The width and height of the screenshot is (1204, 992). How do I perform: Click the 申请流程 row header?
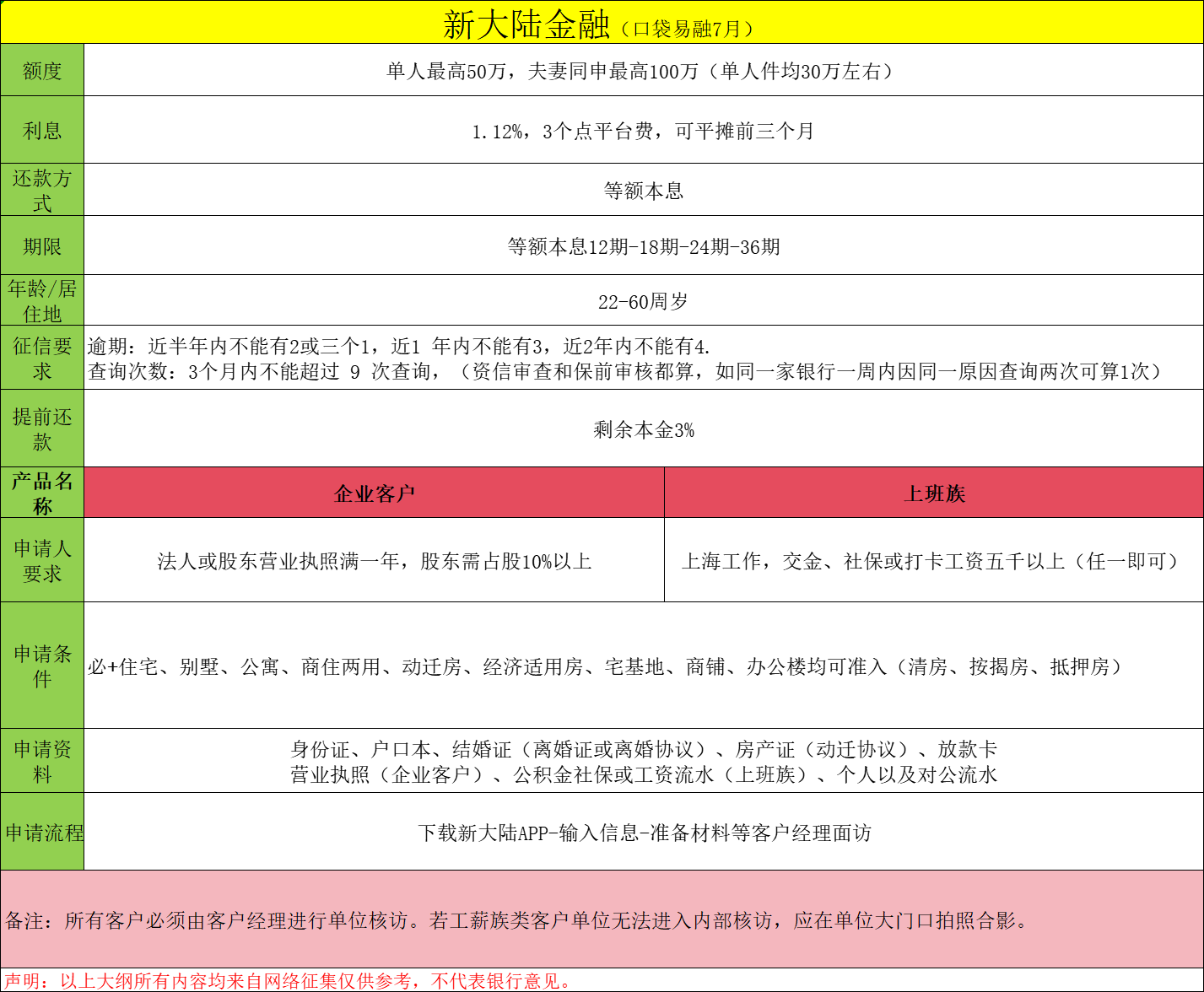click(42, 833)
